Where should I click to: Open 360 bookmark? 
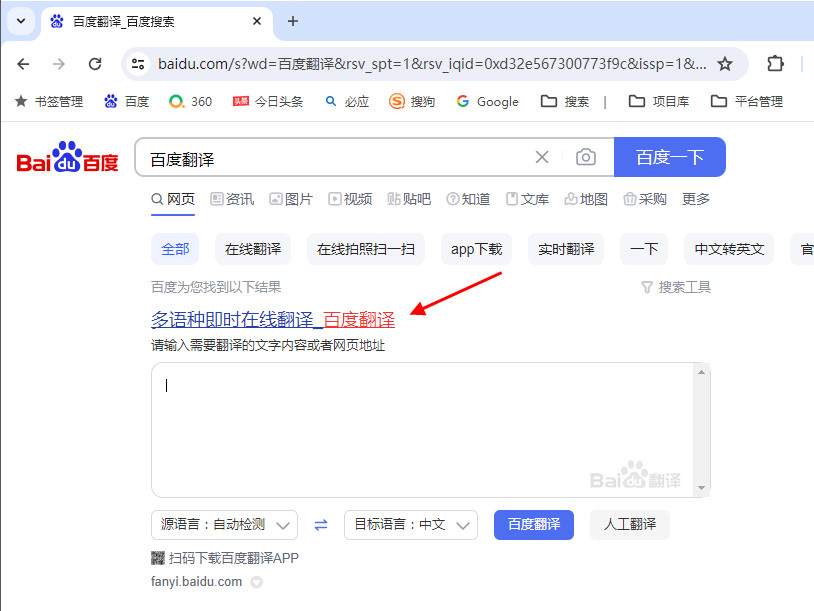pyautogui.click(x=191, y=101)
